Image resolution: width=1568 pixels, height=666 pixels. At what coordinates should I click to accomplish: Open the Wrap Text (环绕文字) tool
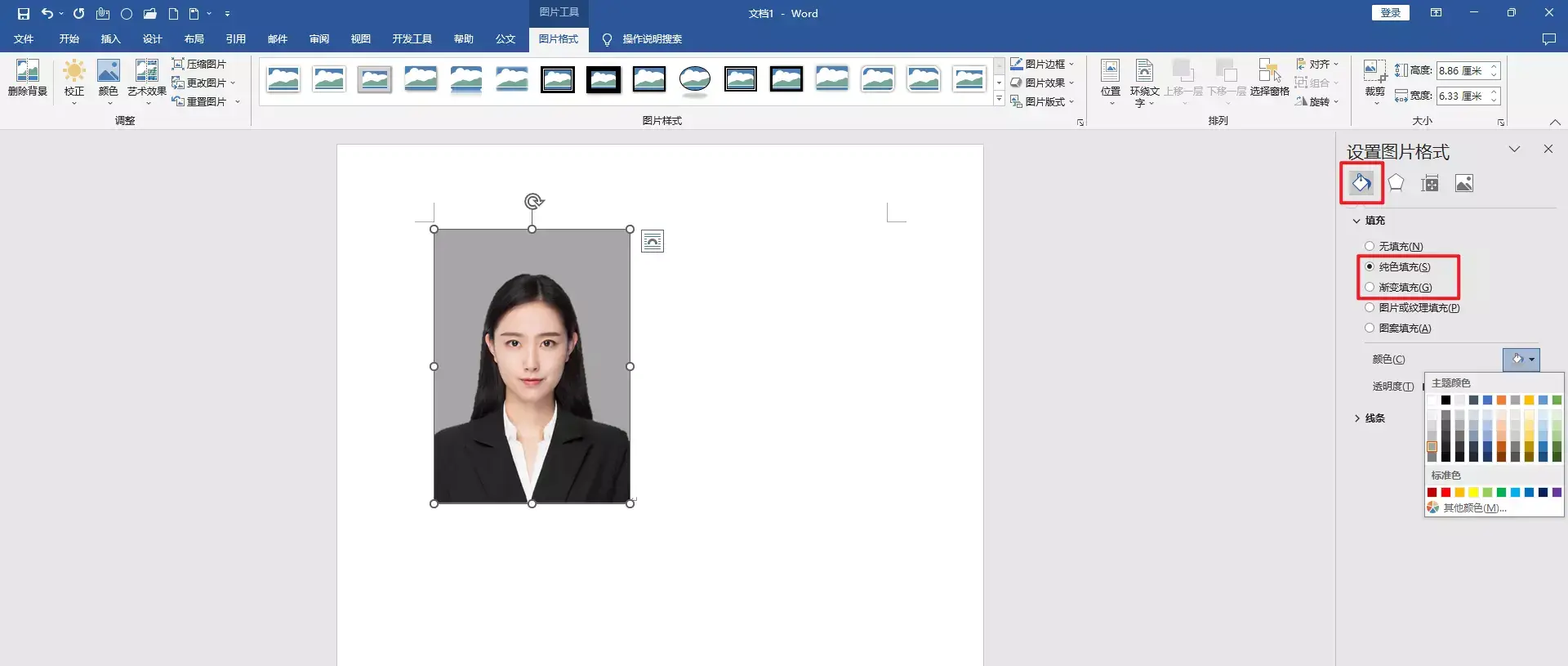coord(1145,82)
